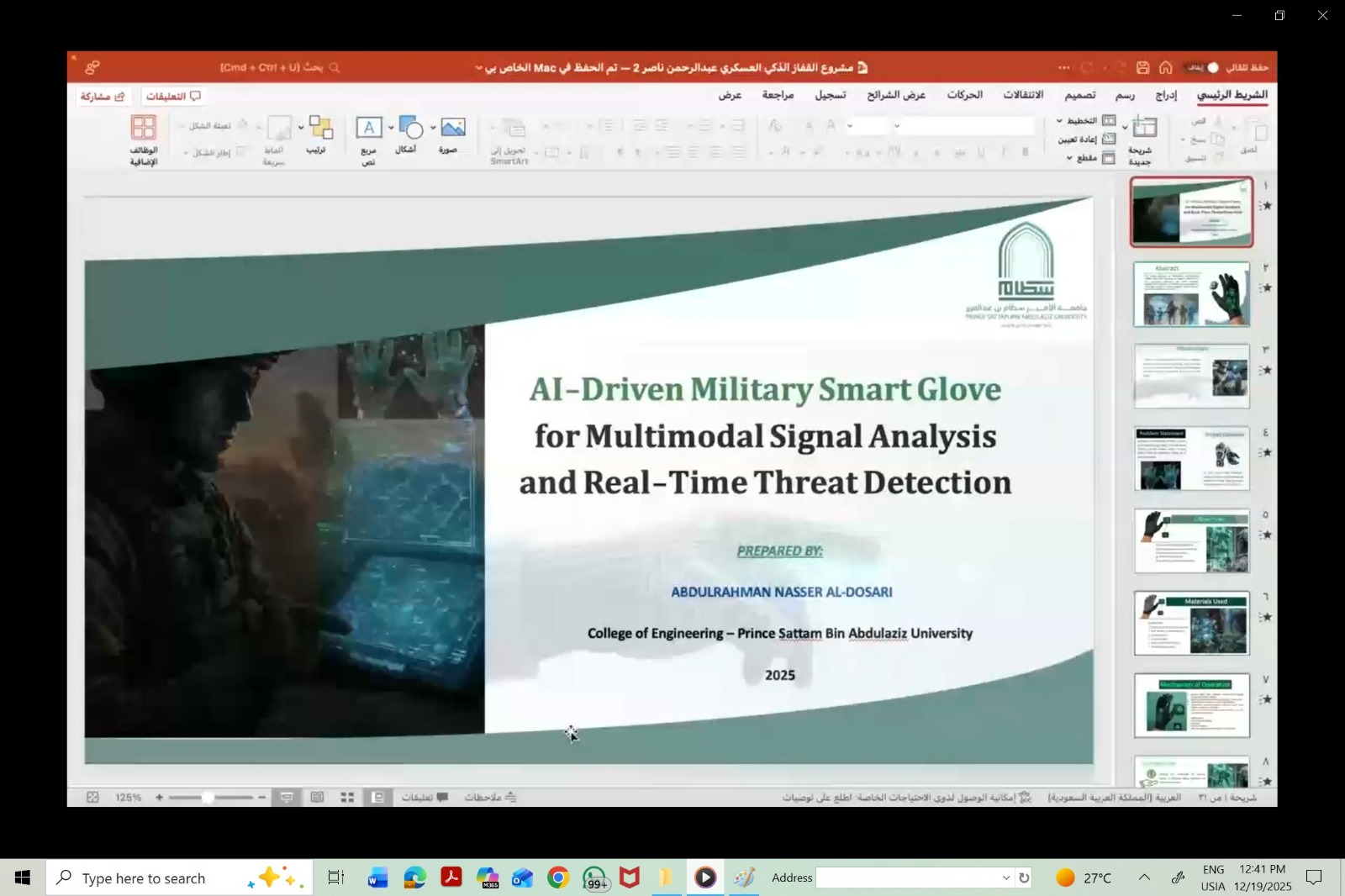Click the Save icon in title bar
The width and height of the screenshot is (1345, 896).
[x=1142, y=68]
